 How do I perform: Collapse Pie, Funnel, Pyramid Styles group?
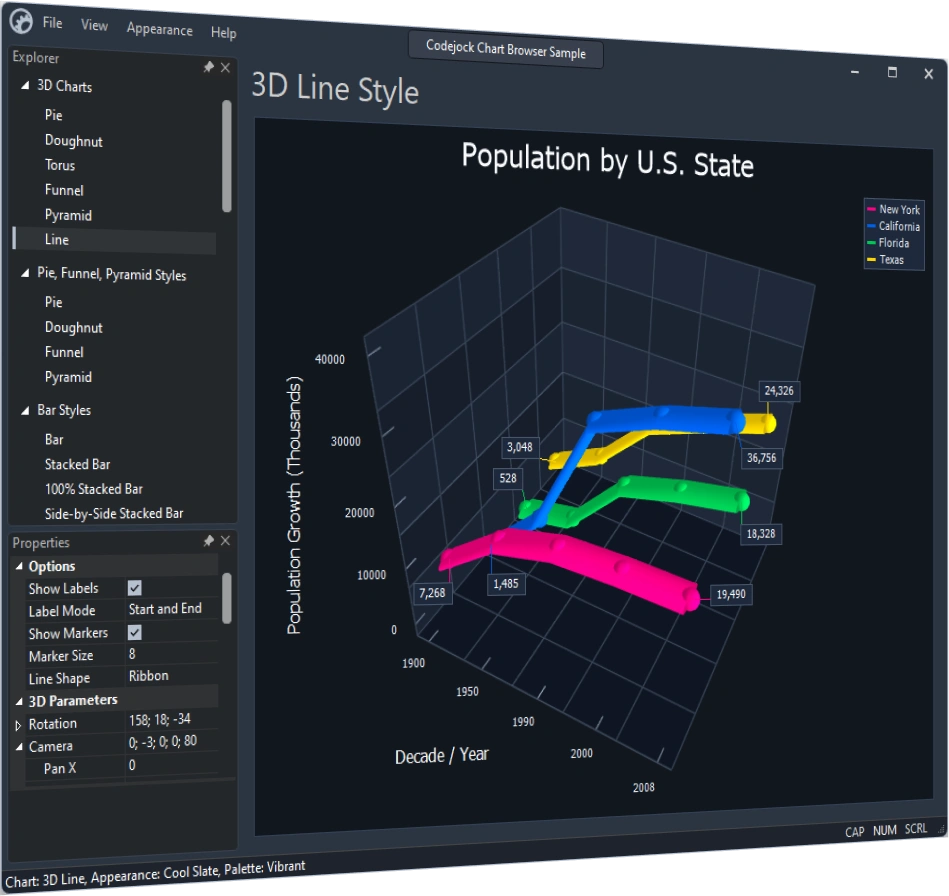(25, 273)
